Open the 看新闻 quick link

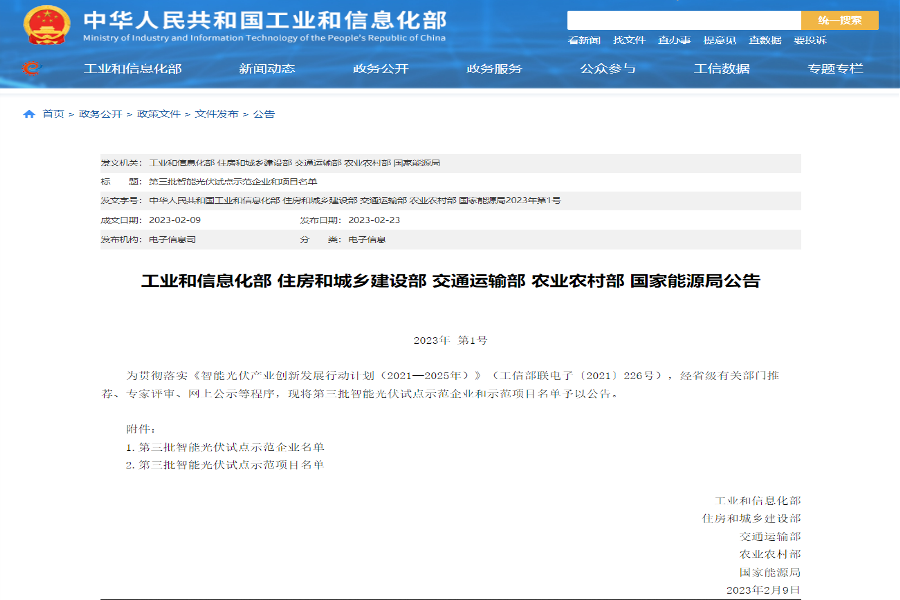584,40
